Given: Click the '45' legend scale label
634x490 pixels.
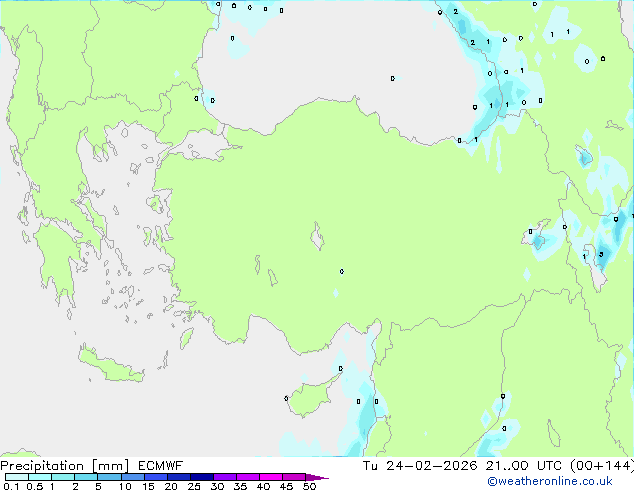Looking at the screenshot, I should [286, 486].
